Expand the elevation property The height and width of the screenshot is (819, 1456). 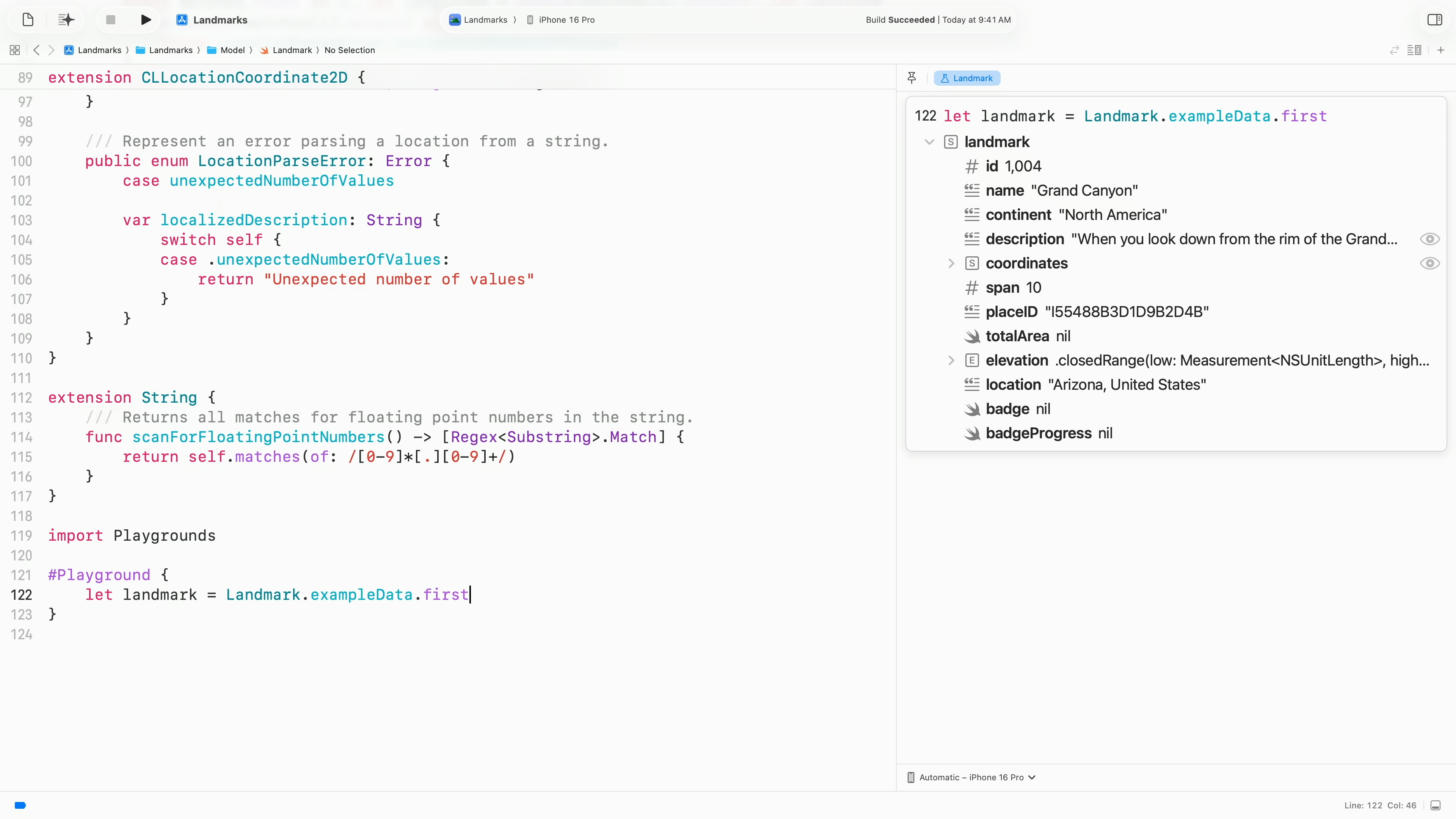(951, 361)
